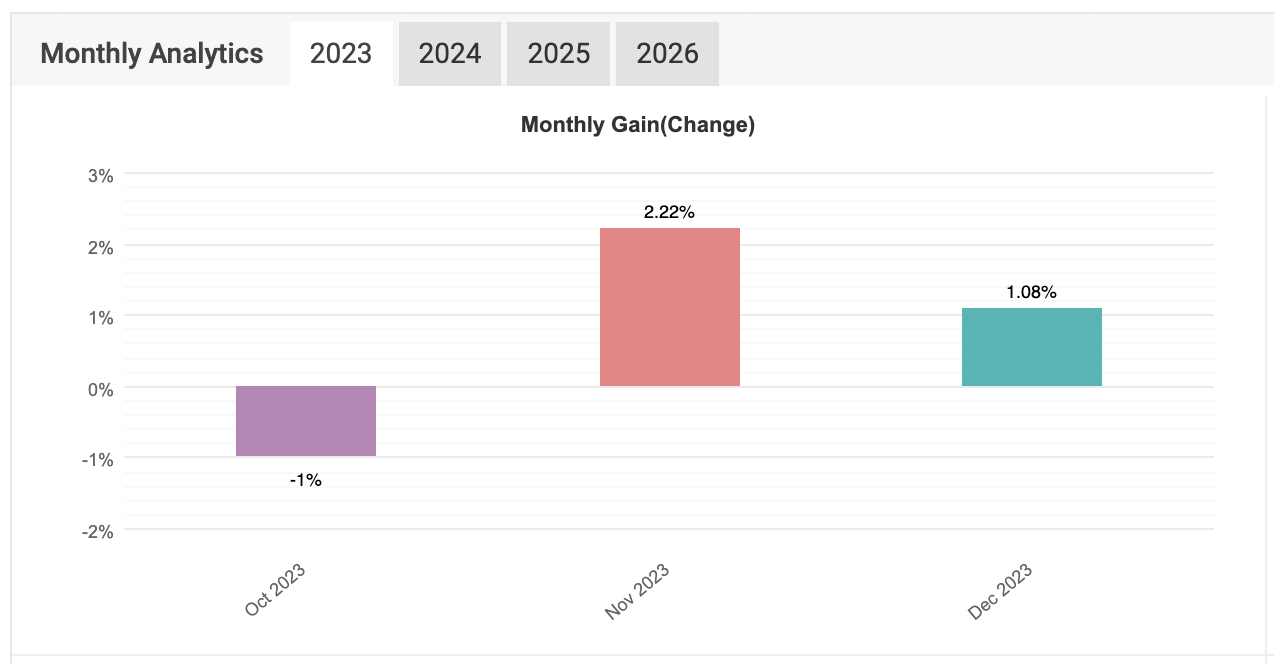This screenshot has height=664, width=1274.
Task: Click the 3% y-axis label
Action: (x=101, y=176)
